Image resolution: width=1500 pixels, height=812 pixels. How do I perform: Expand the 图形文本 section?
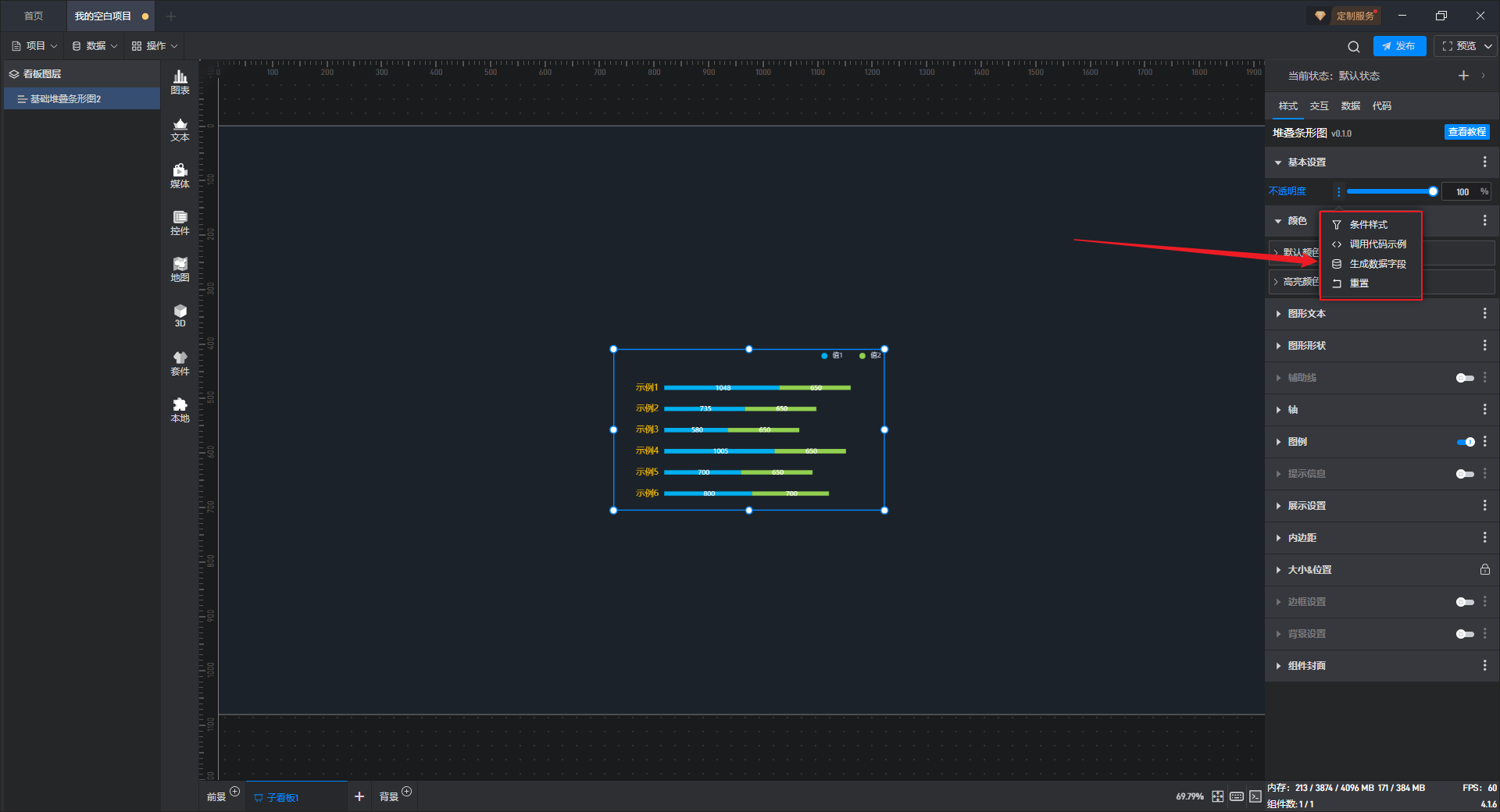click(1306, 314)
